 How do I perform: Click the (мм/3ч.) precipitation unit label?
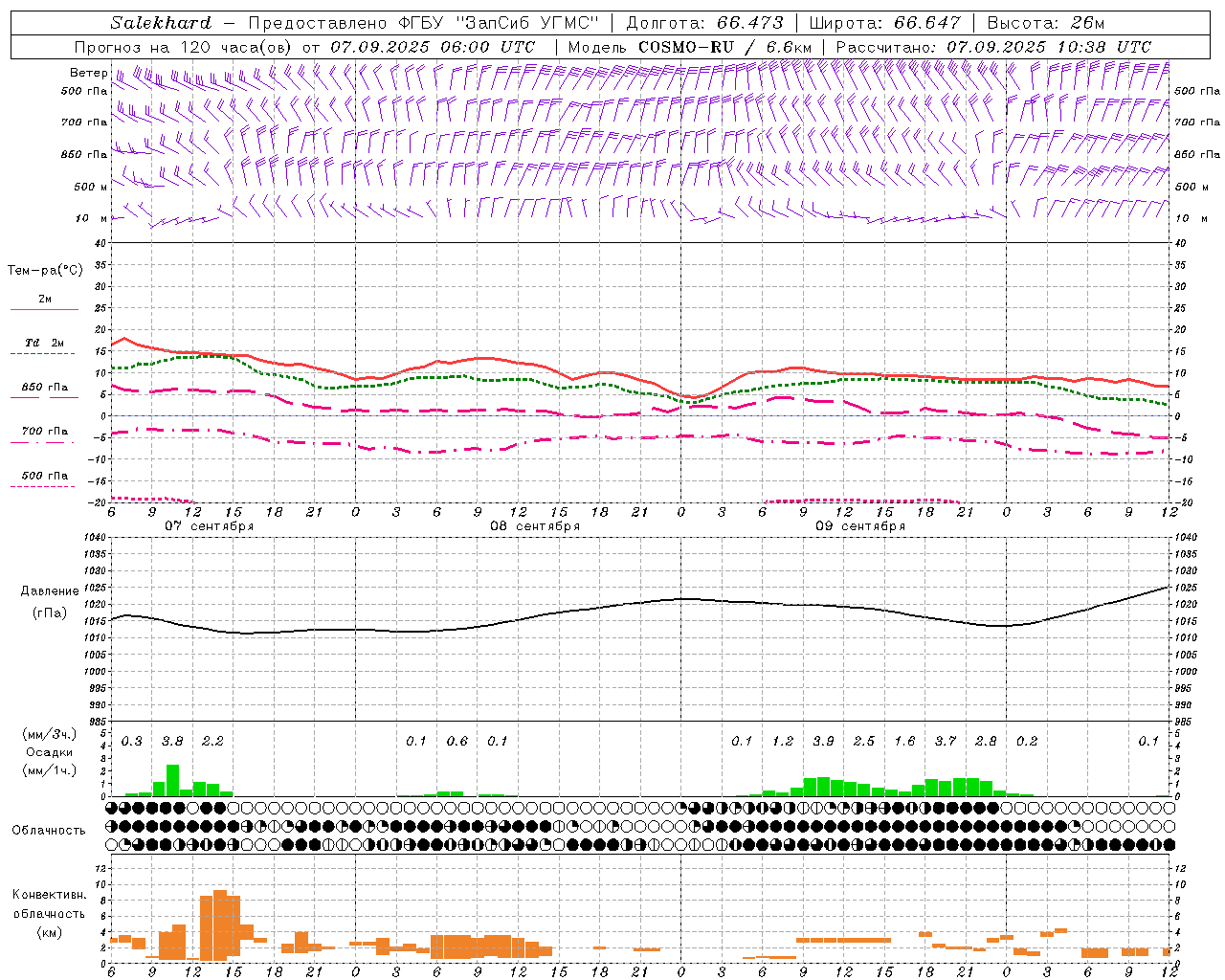click(x=48, y=734)
